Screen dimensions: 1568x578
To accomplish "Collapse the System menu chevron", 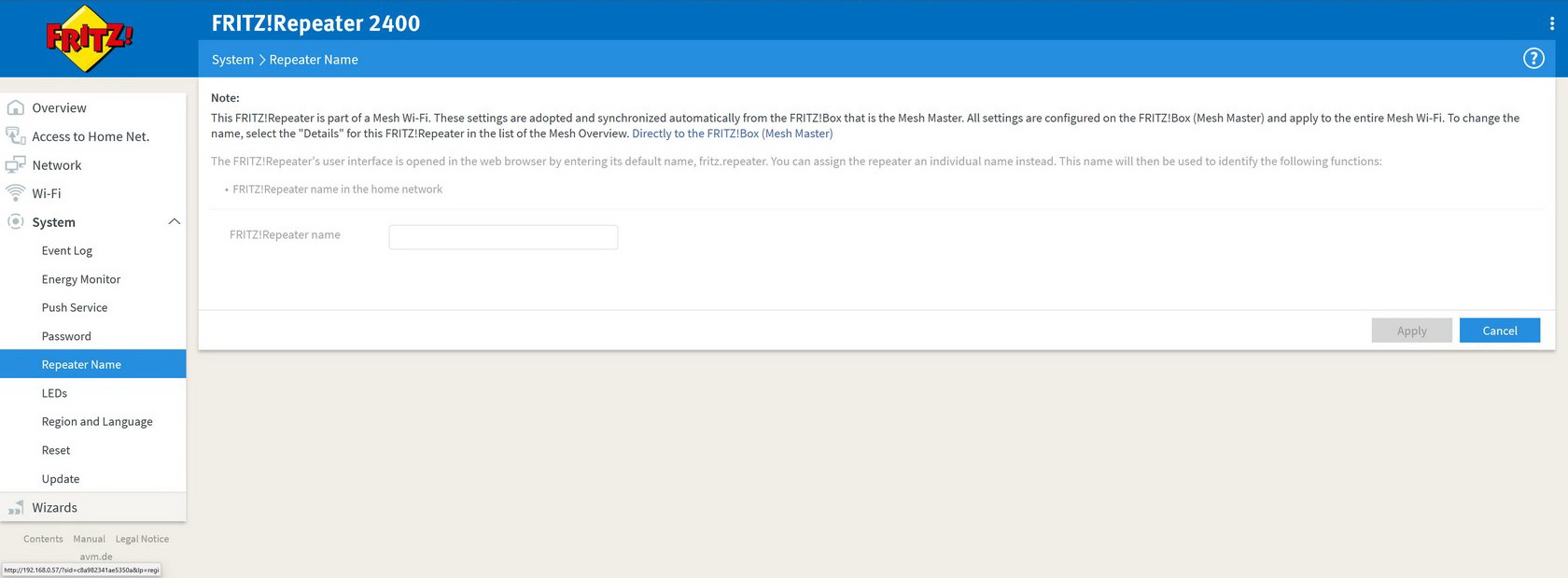I will [174, 221].
